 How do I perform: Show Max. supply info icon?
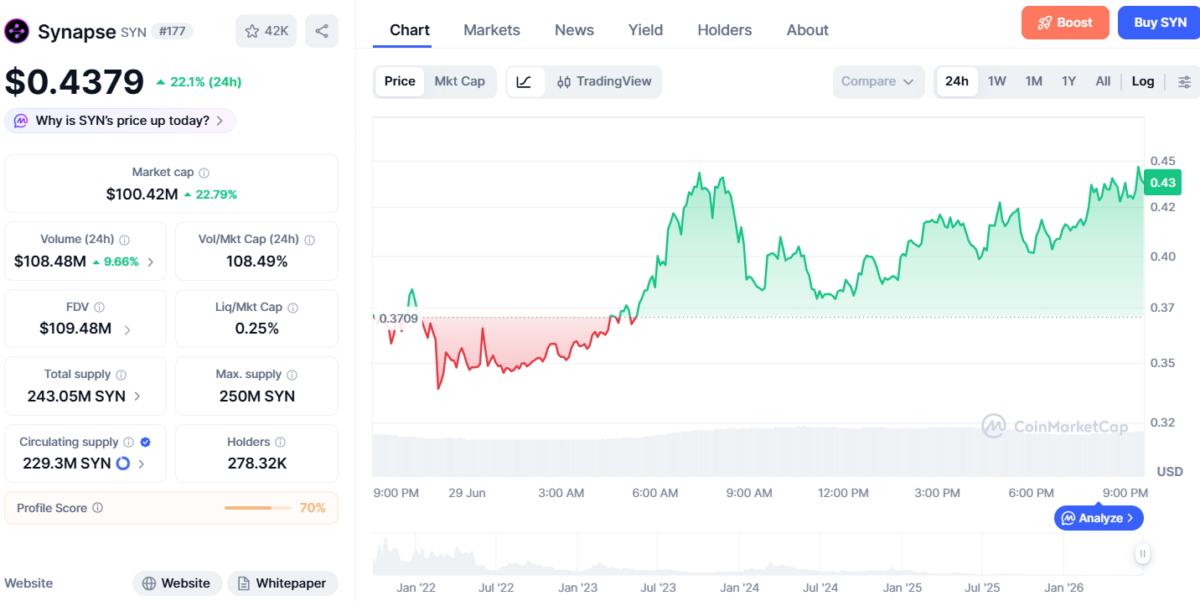[292, 375]
